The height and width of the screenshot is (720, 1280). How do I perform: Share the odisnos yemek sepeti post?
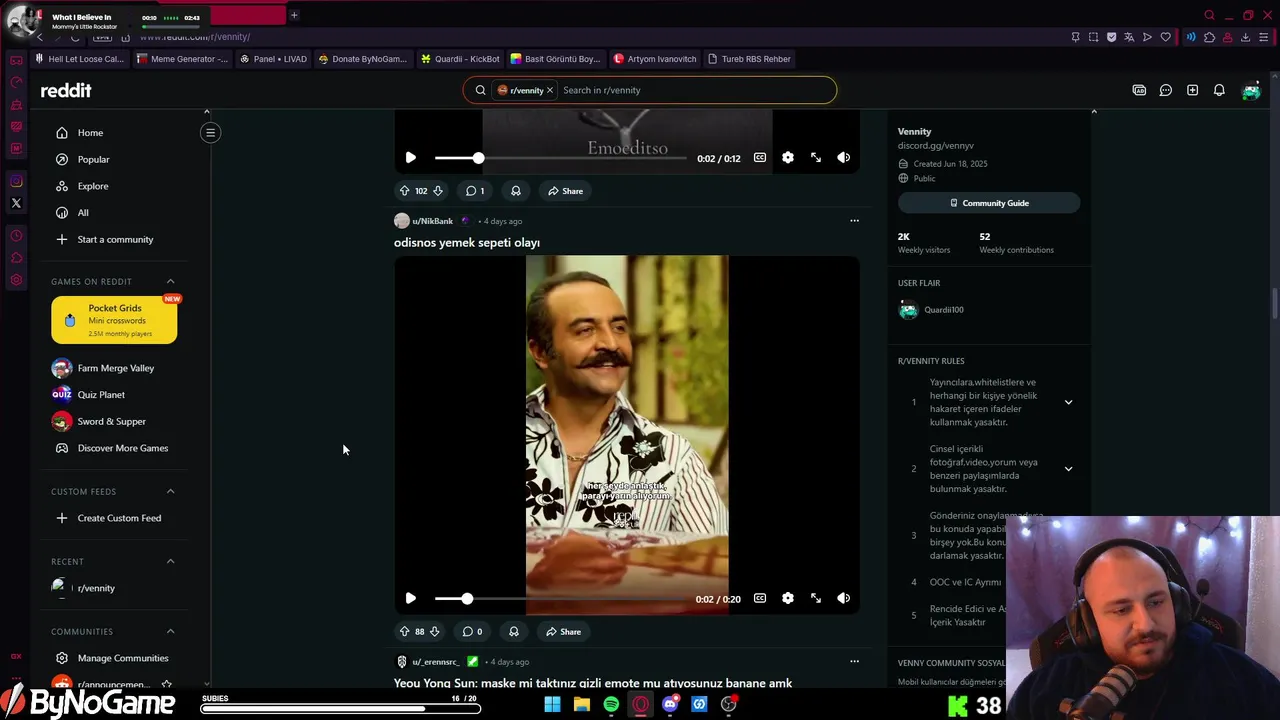563,631
